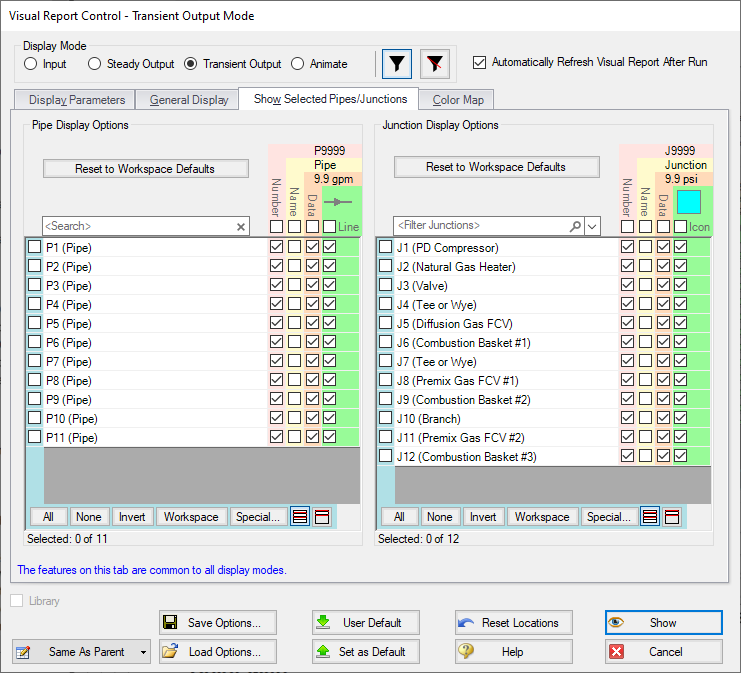Switch to the Color Map tab
This screenshot has width=741, height=673.
coord(458,100)
